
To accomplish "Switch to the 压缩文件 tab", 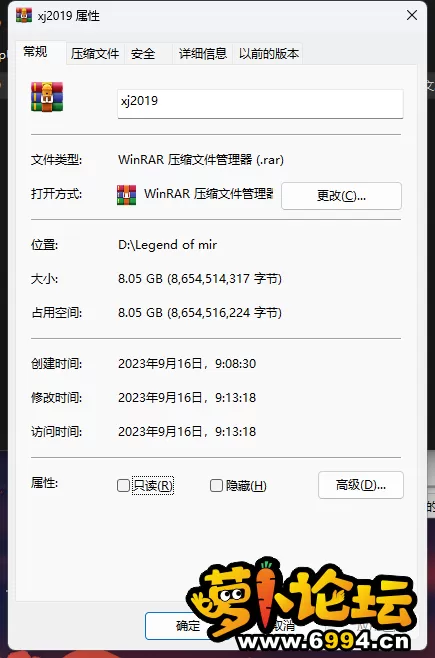I will 95,54.
